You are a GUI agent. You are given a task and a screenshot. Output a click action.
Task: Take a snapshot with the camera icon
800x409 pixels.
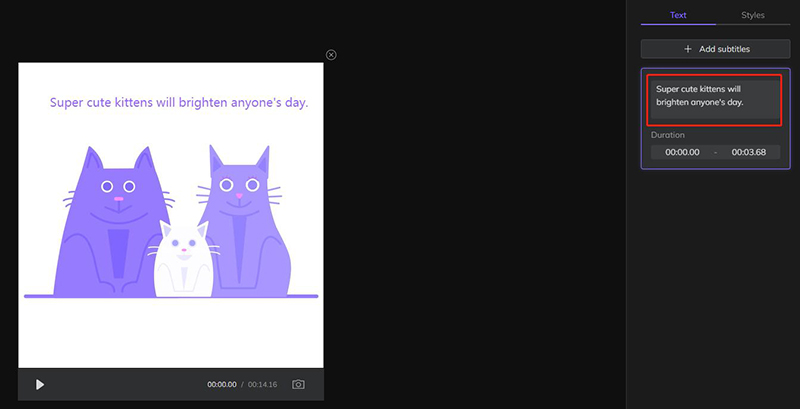coord(298,385)
